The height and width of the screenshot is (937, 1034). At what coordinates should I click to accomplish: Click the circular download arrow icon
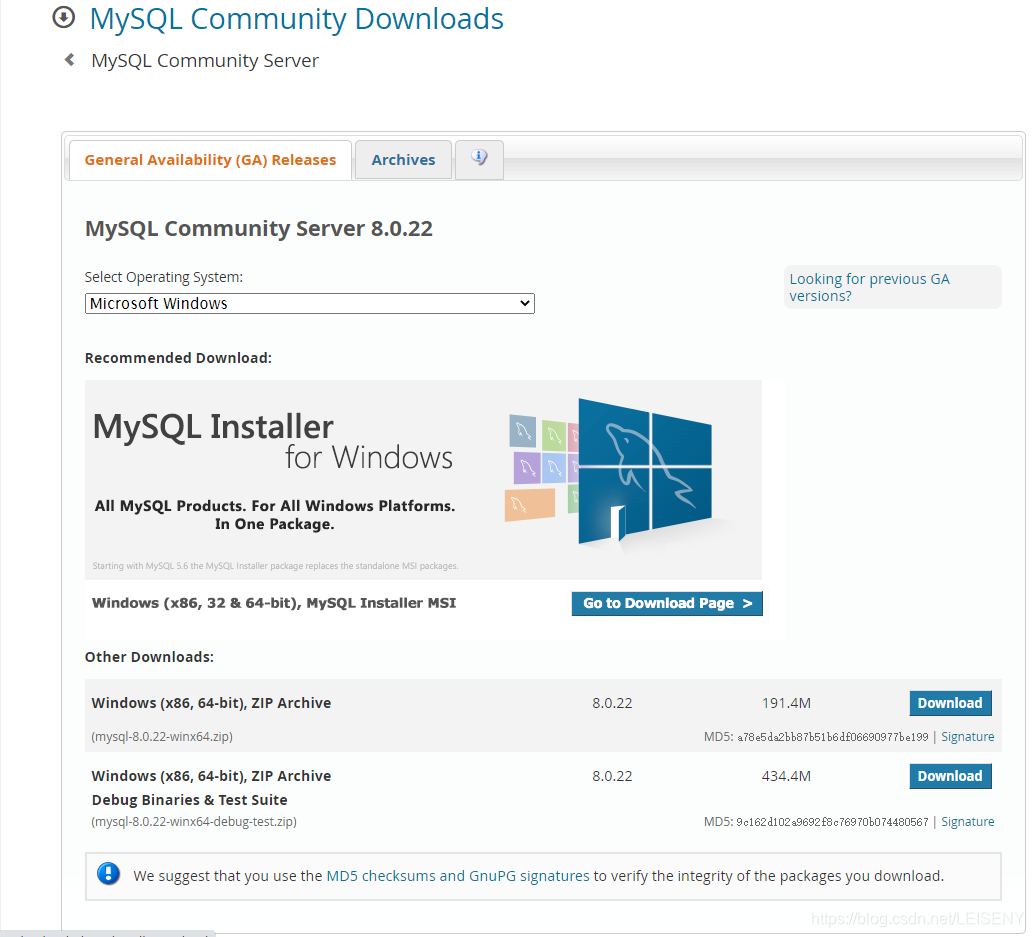(63, 18)
